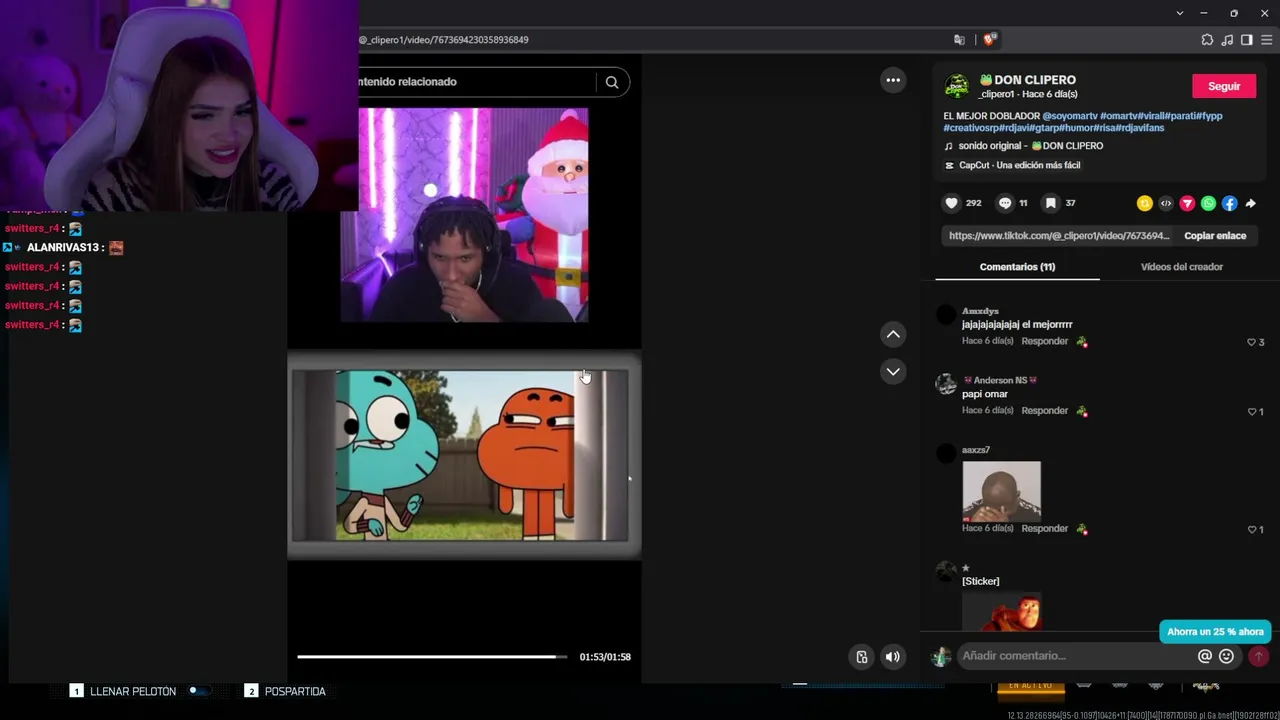Switch to the Vídeos del creador tab

coord(1182,267)
